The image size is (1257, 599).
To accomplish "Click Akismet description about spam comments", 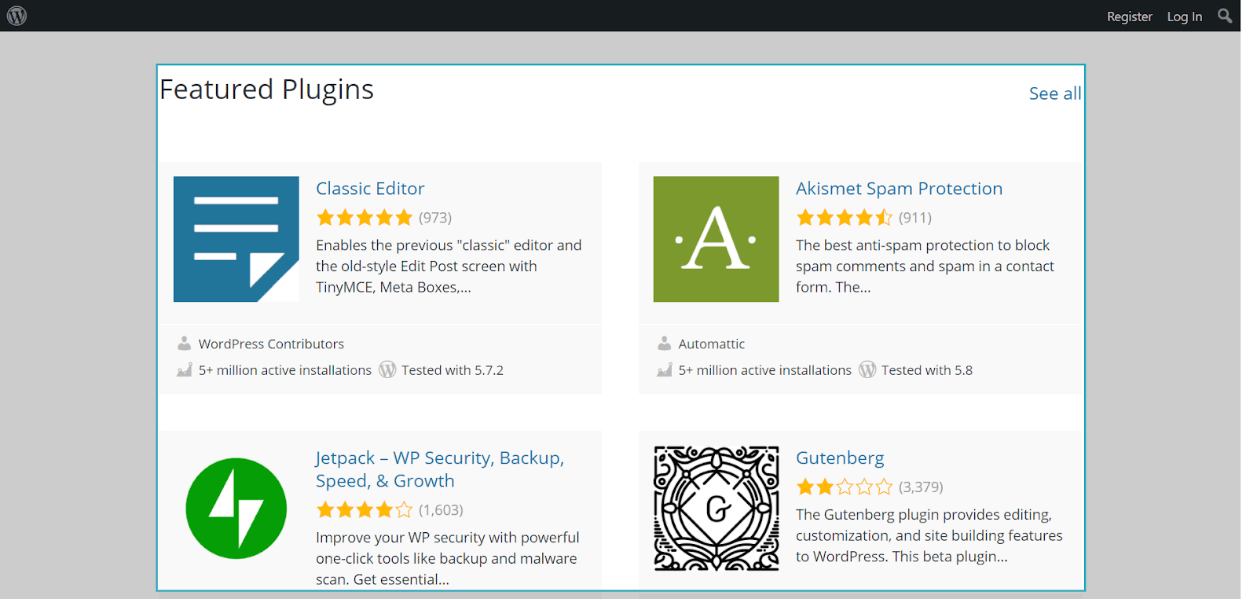I will (925, 266).
